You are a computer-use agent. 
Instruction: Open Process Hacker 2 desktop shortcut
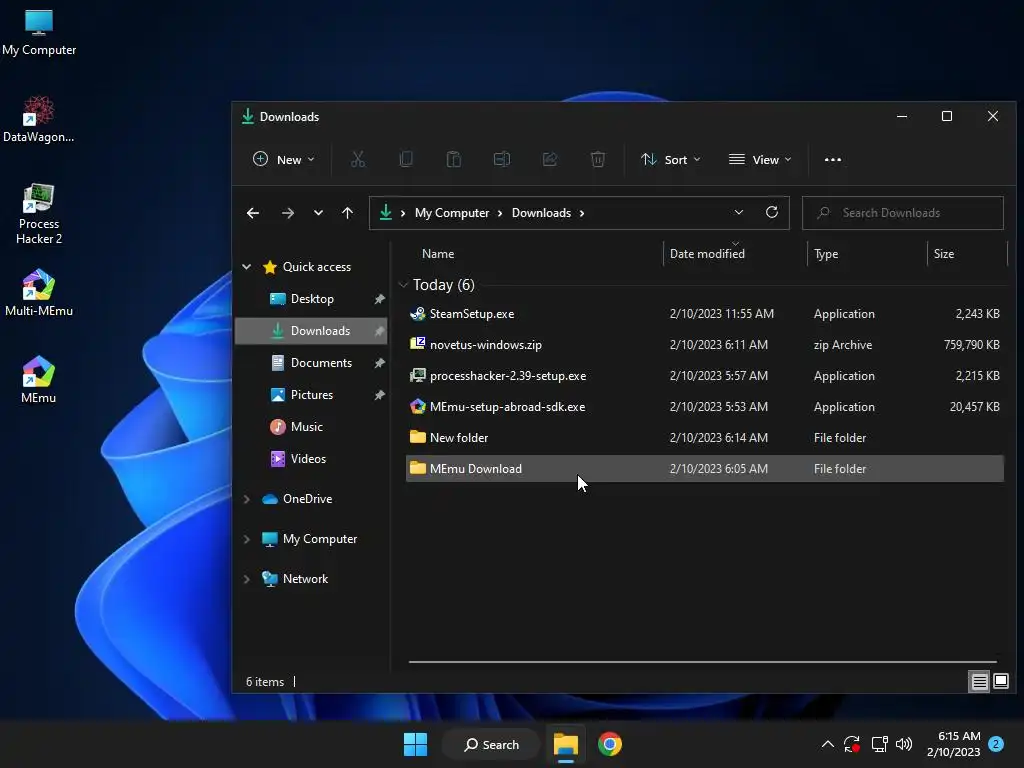[x=39, y=214]
